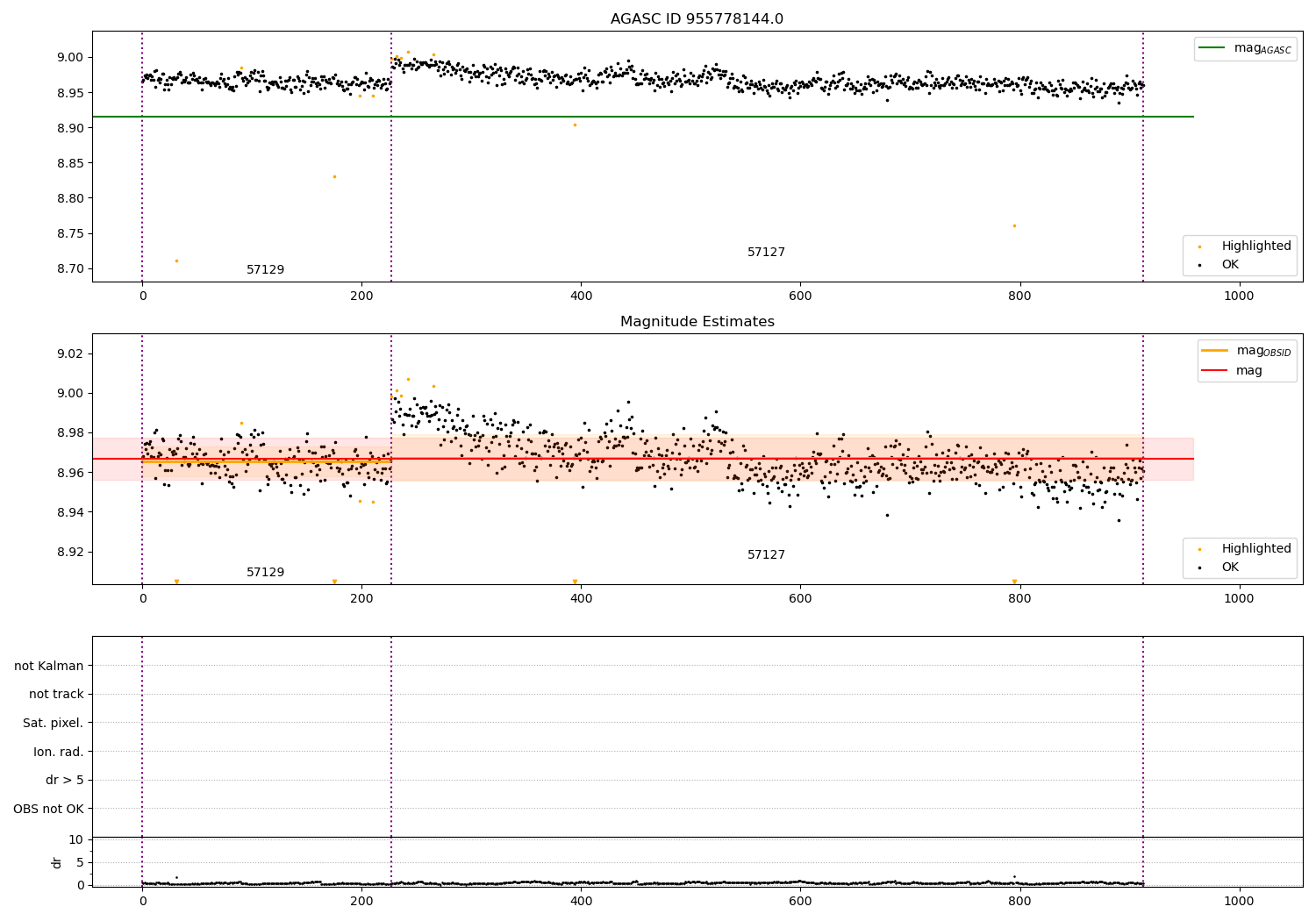Click the 400 x-tick under the dr plot

pos(581,901)
